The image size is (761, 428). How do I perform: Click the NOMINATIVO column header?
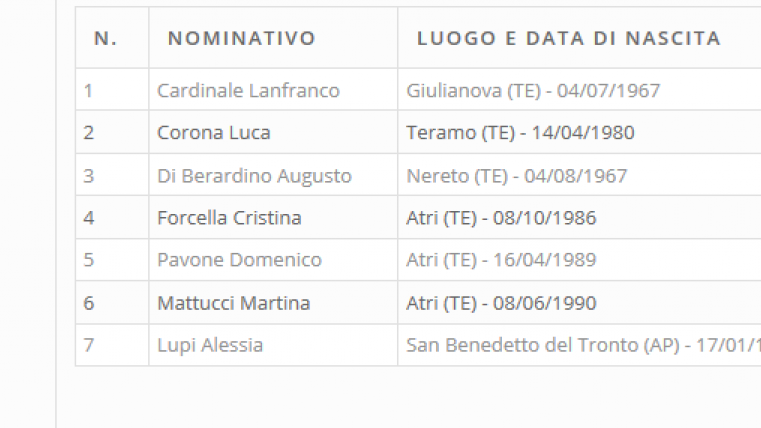click(x=242, y=38)
